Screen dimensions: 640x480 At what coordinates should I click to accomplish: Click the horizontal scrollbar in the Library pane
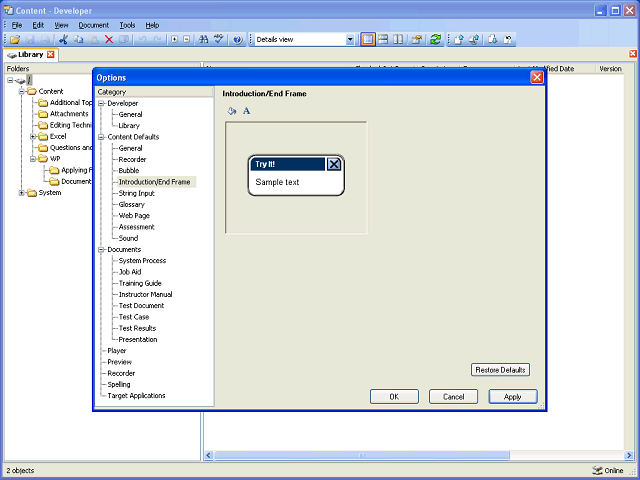pos(362,455)
